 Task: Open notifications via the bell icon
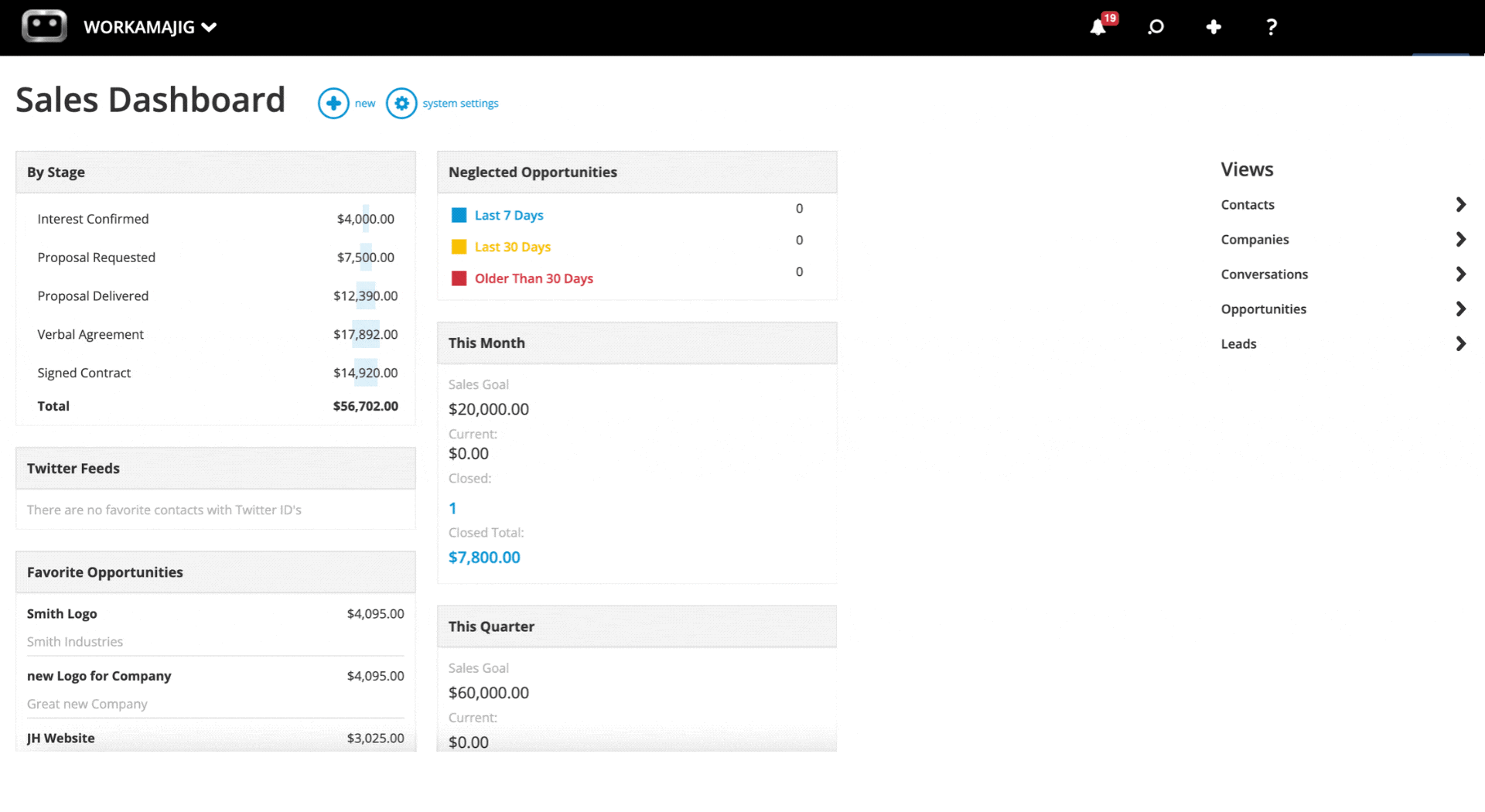[1098, 27]
